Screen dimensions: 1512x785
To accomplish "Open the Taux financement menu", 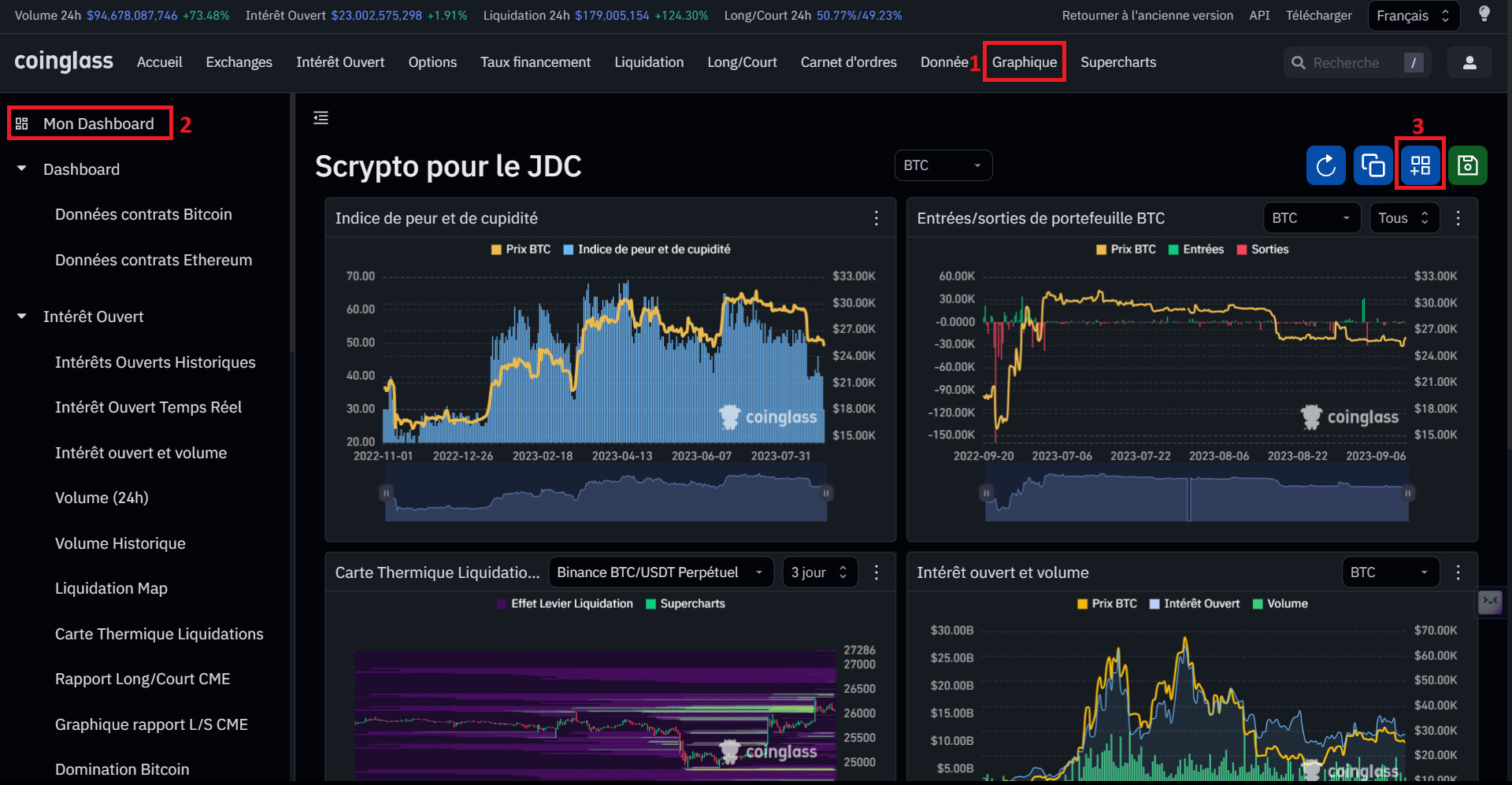I will pos(535,62).
